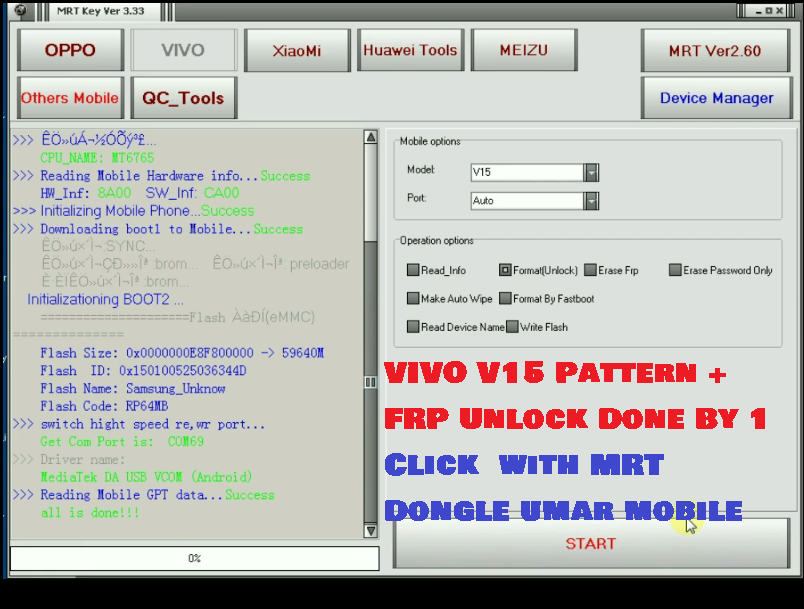804x609 pixels.
Task: Click the log scrollbar down arrow
Action: (371, 531)
